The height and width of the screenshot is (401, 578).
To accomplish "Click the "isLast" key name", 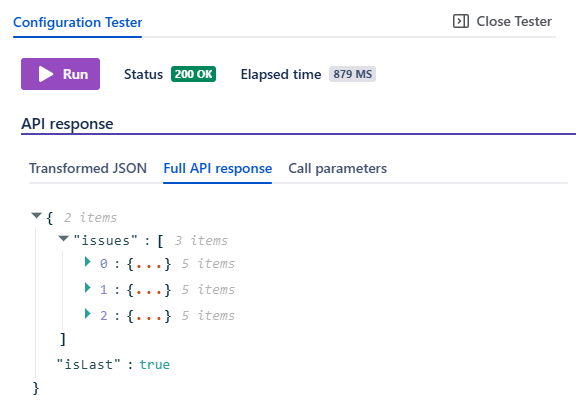I will click(88, 365).
